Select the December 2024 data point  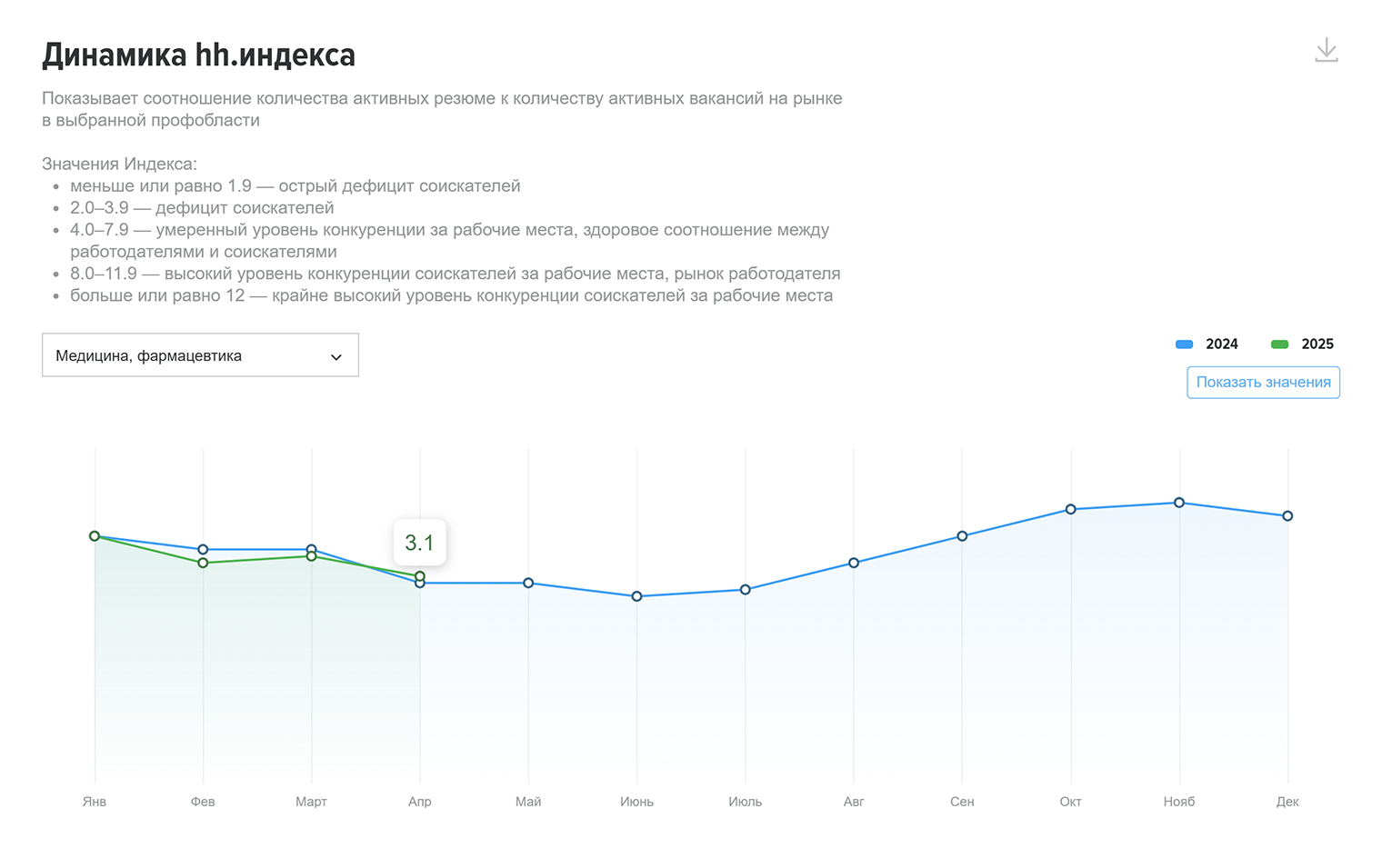click(x=1287, y=516)
